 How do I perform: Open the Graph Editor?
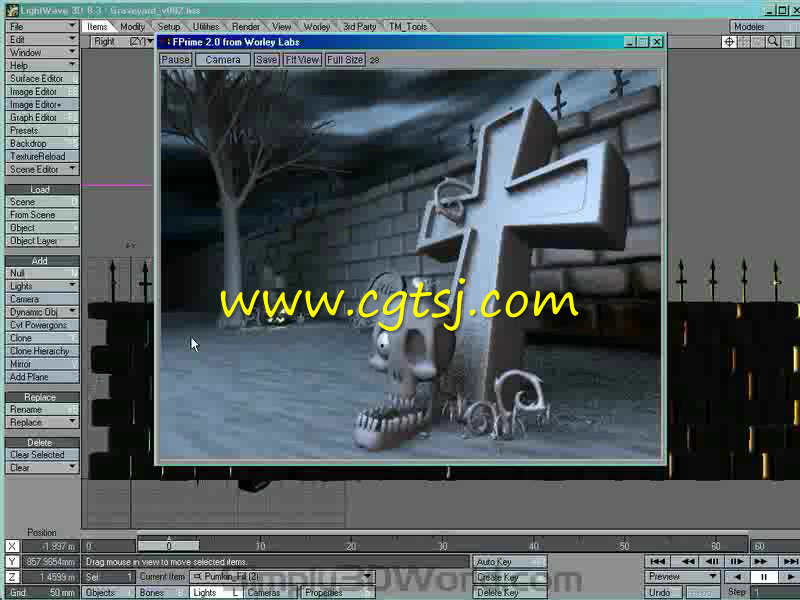coord(42,117)
